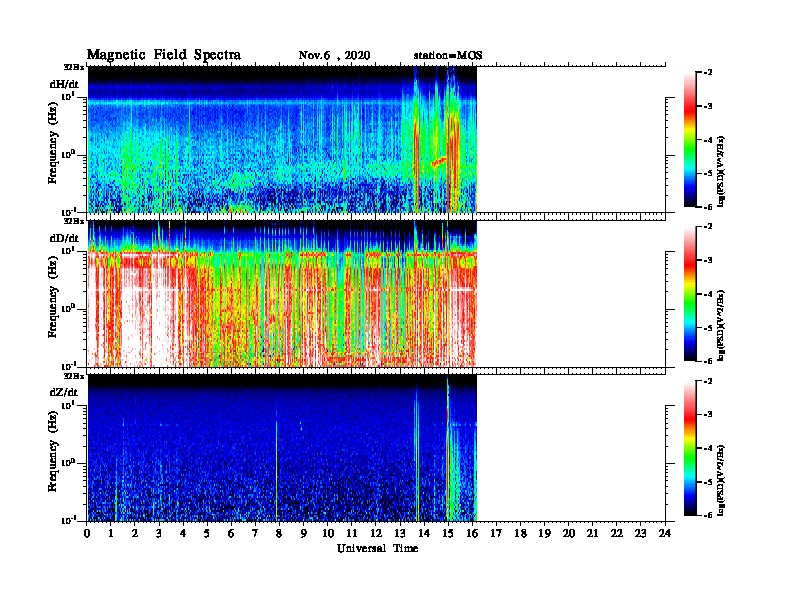Click hour "18" on Universal Time axis

pyautogui.click(x=521, y=534)
